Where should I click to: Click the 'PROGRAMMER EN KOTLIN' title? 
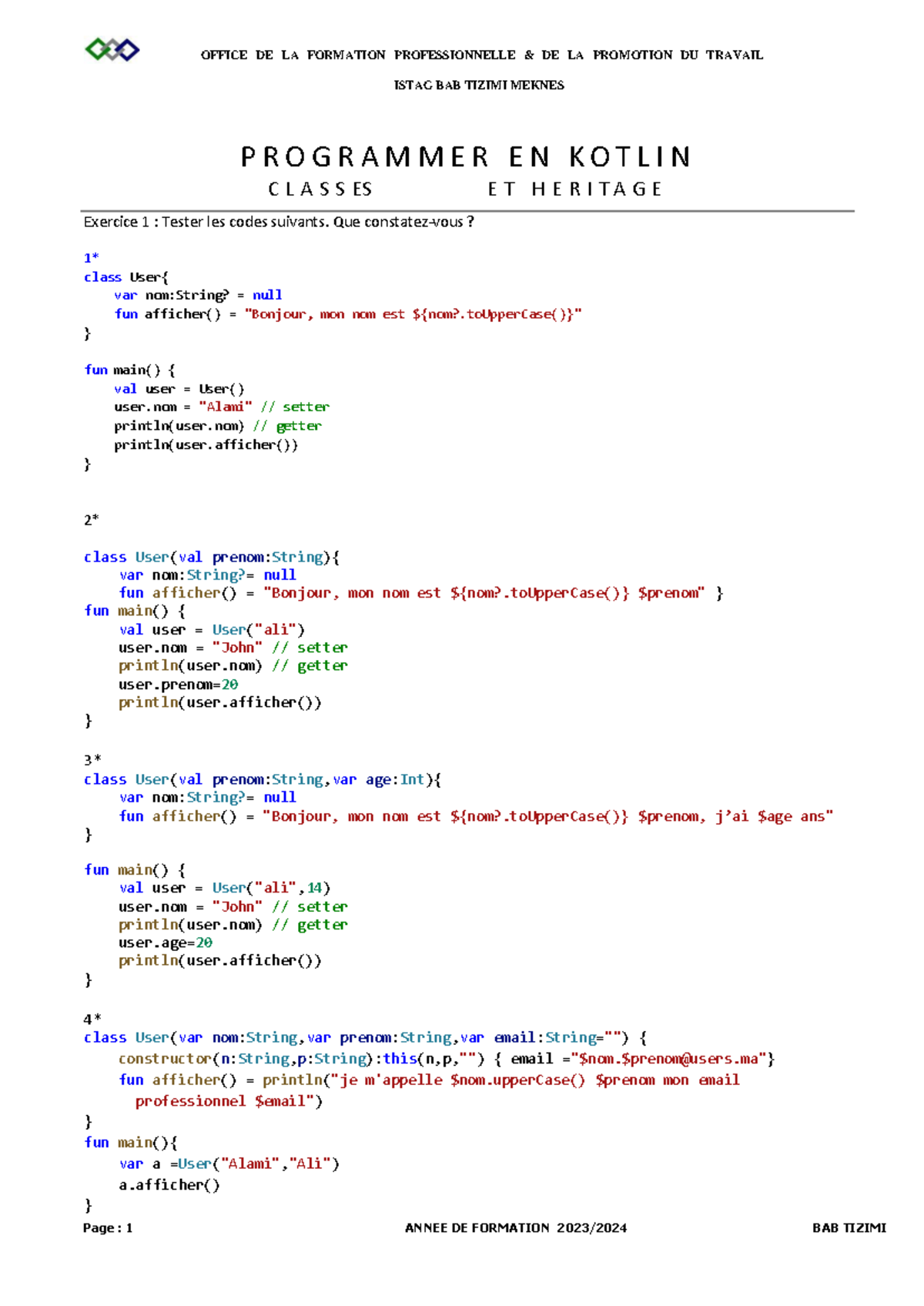[x=467, y=157]
